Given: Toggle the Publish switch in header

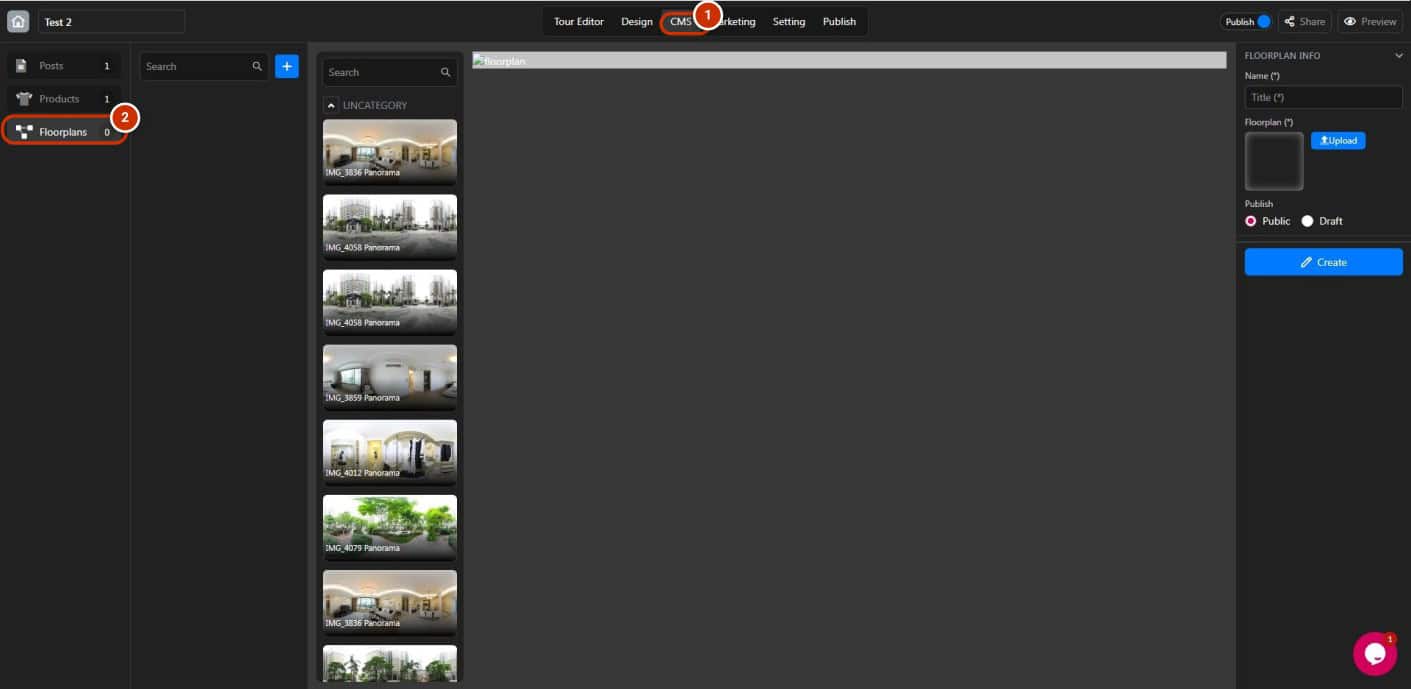Looking at the screenshot, I should [x=1263, y=21].
